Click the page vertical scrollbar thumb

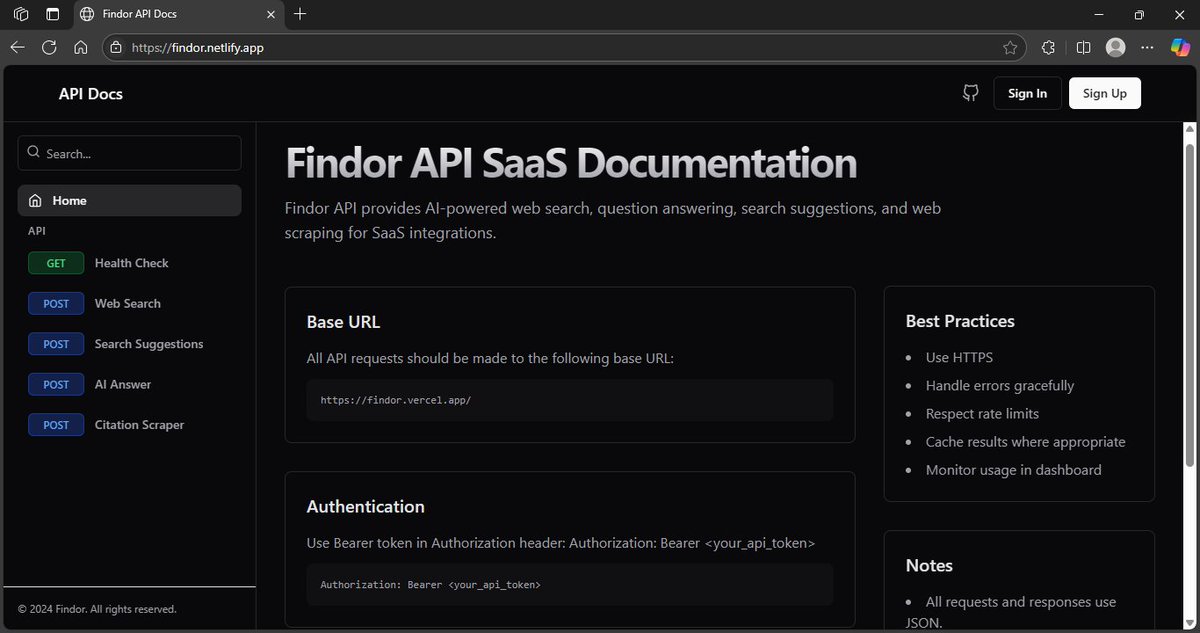click(x=1190, y=305)
